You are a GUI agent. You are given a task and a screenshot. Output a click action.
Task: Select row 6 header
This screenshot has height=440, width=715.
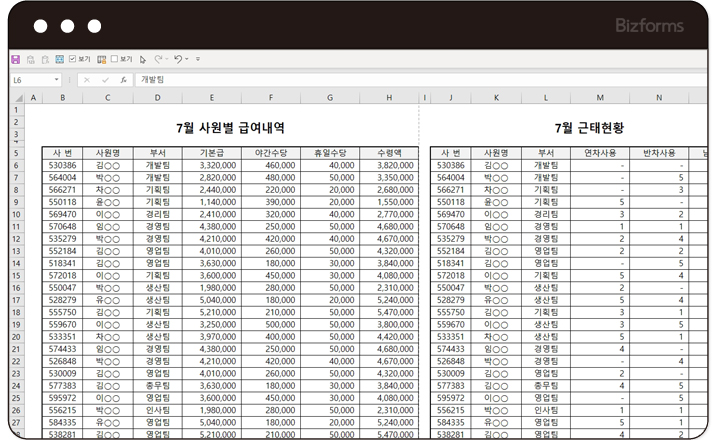point(16,165)
